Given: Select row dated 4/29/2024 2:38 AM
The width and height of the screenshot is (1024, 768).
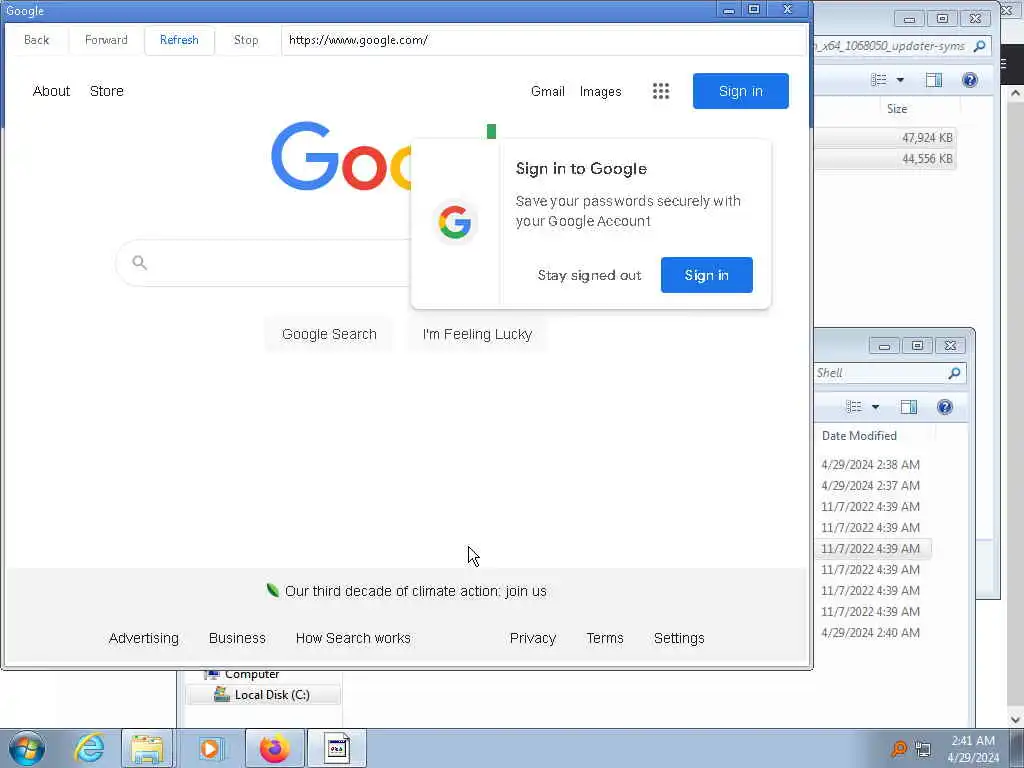Looking at the screenshot, I should pos(871,464).
